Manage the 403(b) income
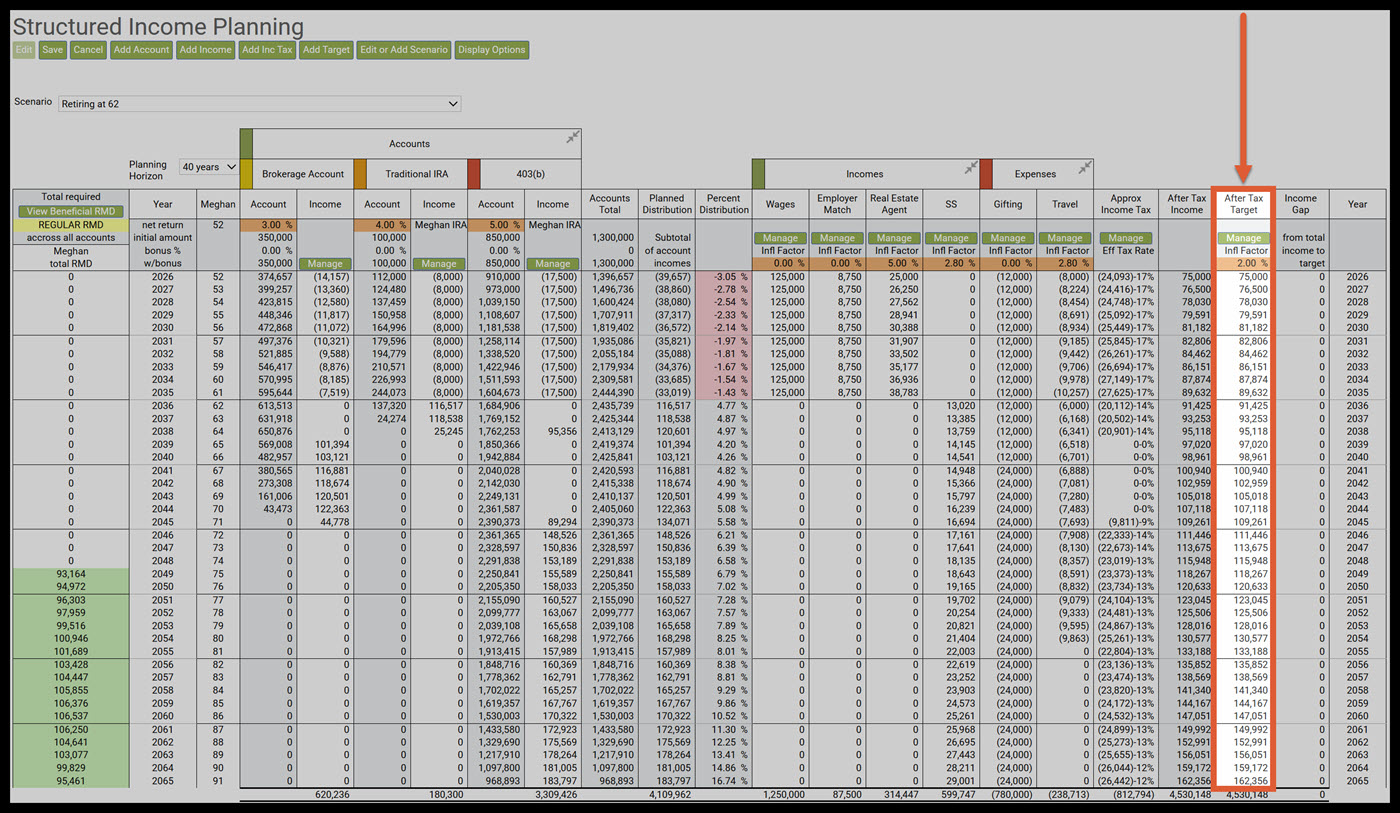The height and width of the screenshot is (813, 1400). click(553, 264)
